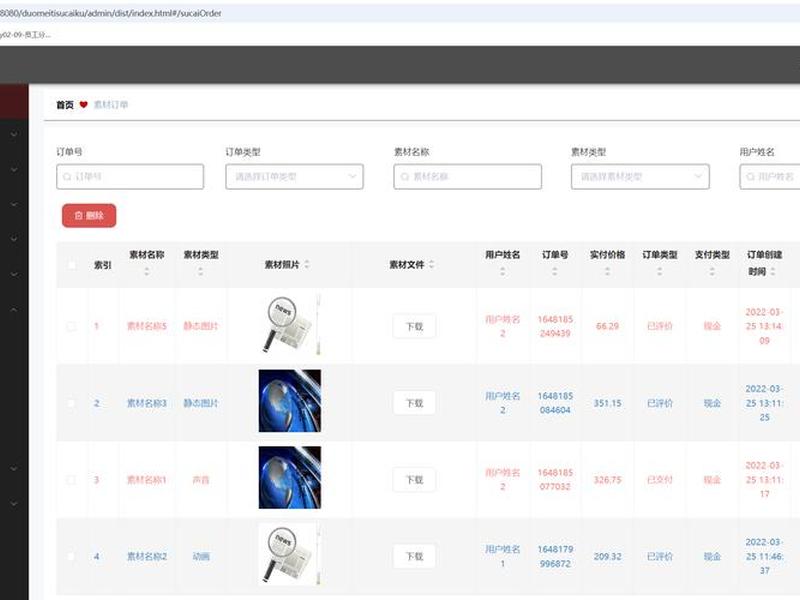Download file for 素材名称5 row
The width and height of the screenshot is (800, 600).
click(414, 327)
